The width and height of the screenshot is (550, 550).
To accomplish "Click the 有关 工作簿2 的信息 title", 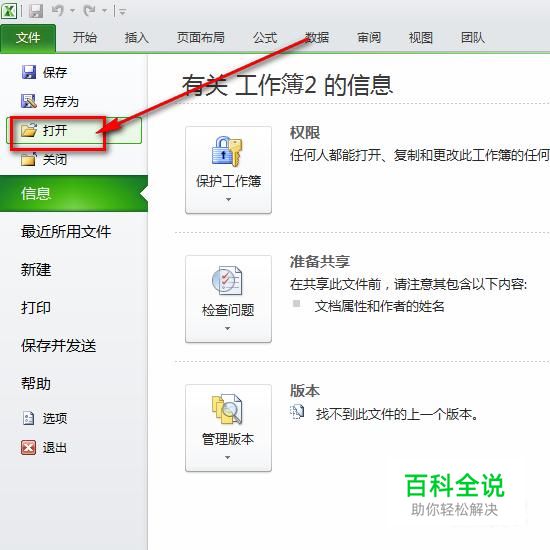I will coord(287,85).
